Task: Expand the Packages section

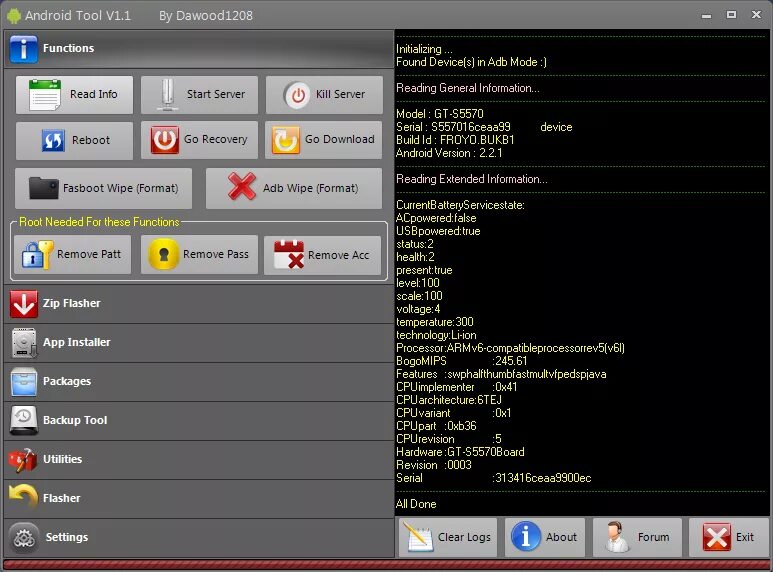Action: click(x=199, y=382)
